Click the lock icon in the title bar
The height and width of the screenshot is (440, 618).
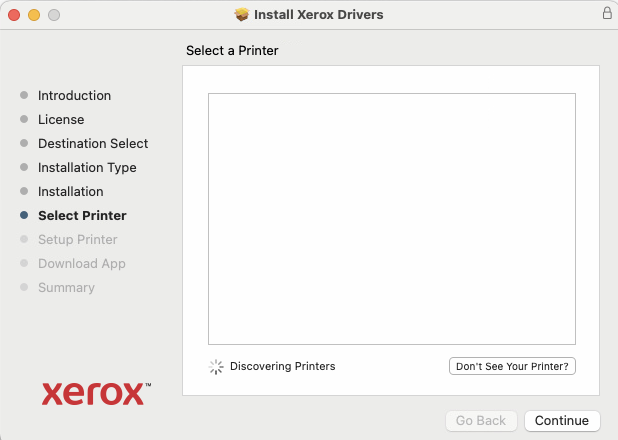coord(607,13)
